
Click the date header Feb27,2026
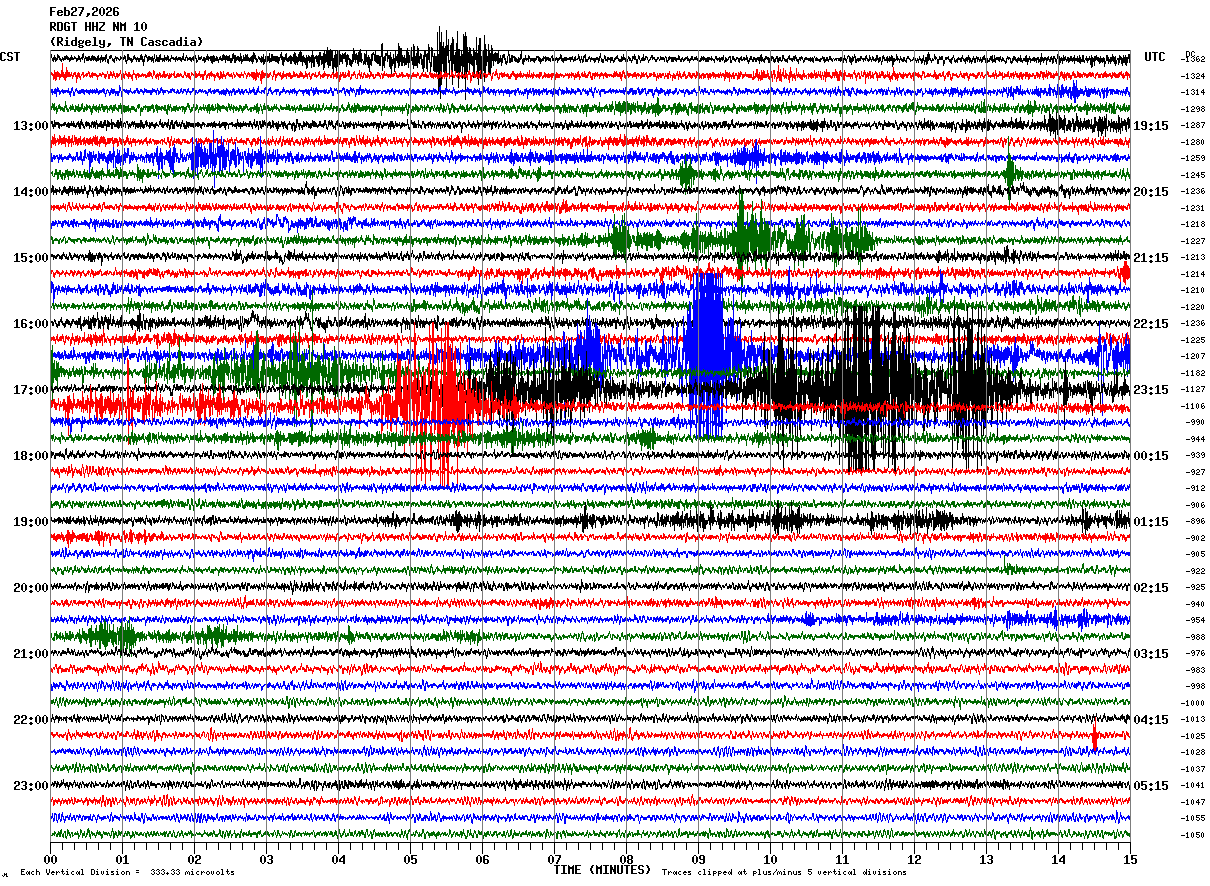click(x=84, y=12)
